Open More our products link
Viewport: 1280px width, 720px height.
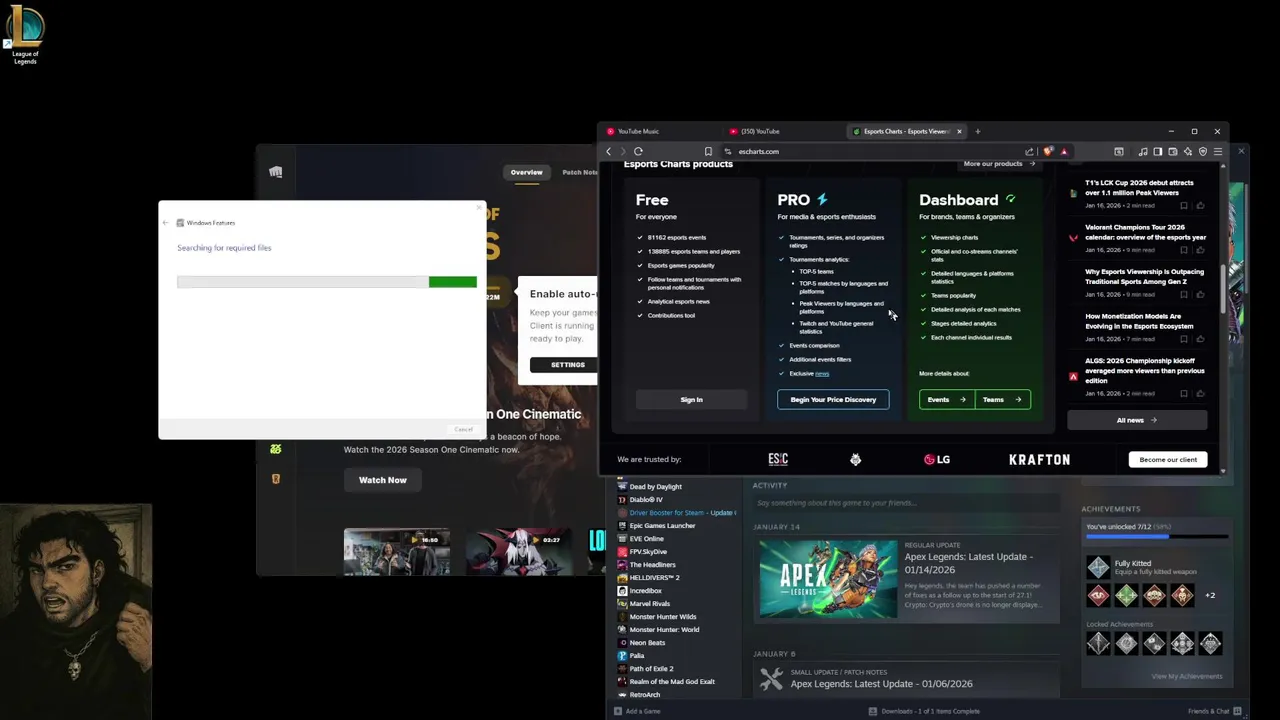(999, 164)
